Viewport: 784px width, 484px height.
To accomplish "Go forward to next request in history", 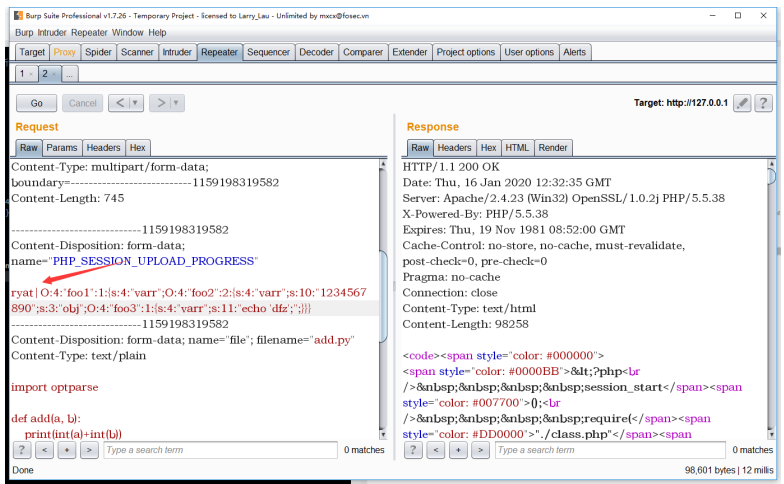I will coord(161,103).
